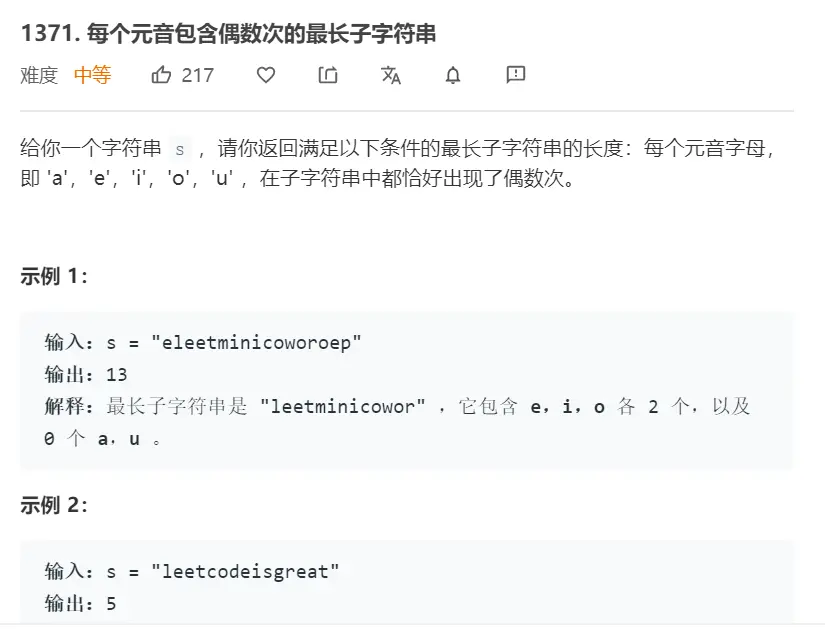Click the 217 like count
The height and width of the screenshot is (629, 825).
tap(198, 75)
